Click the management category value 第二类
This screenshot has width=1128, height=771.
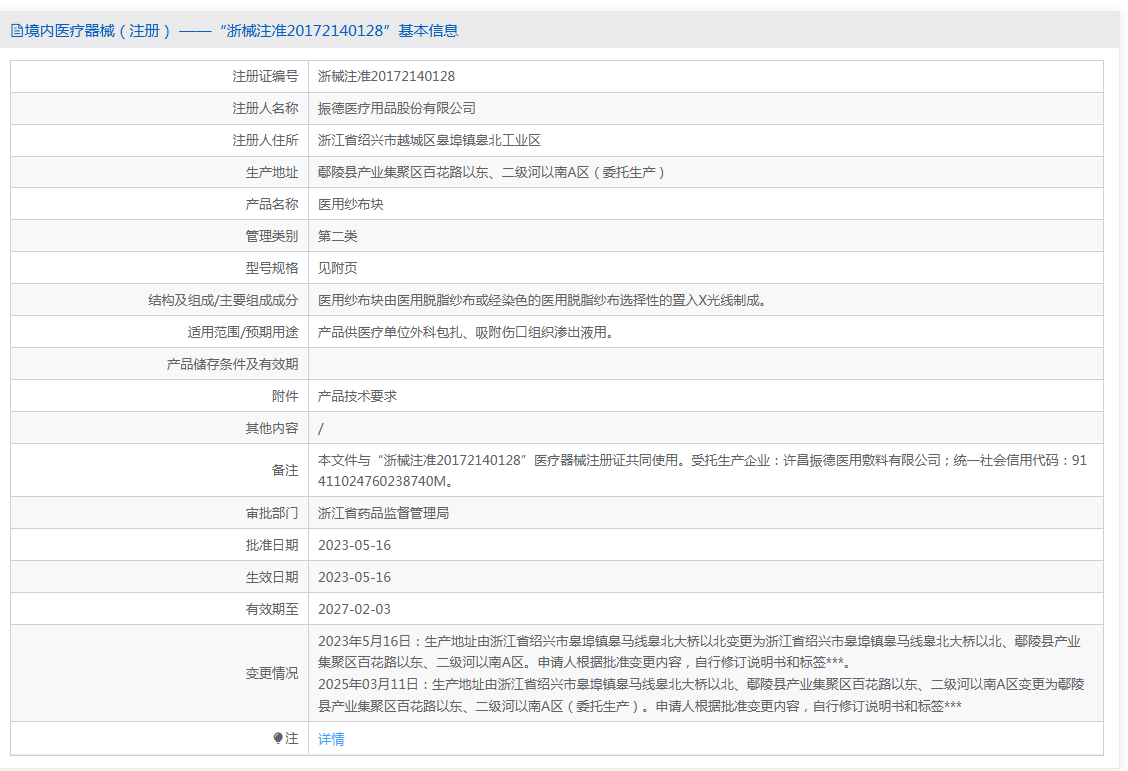[337, 236]
